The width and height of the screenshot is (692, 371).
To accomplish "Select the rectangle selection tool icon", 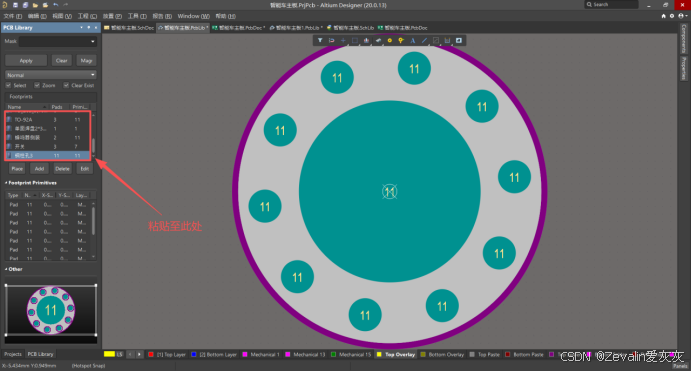I will coord(354,40).
